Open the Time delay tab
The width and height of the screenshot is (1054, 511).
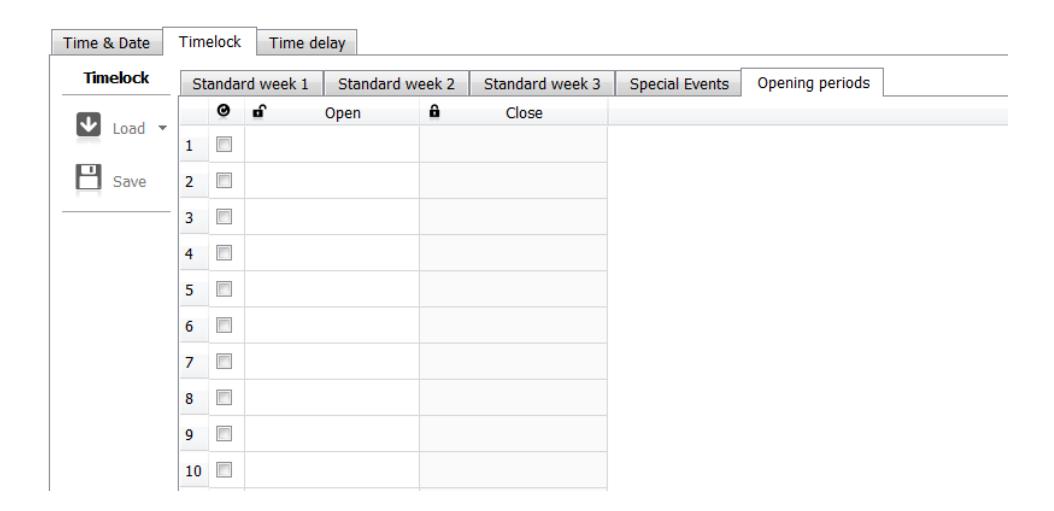click(x=307, y=43)
